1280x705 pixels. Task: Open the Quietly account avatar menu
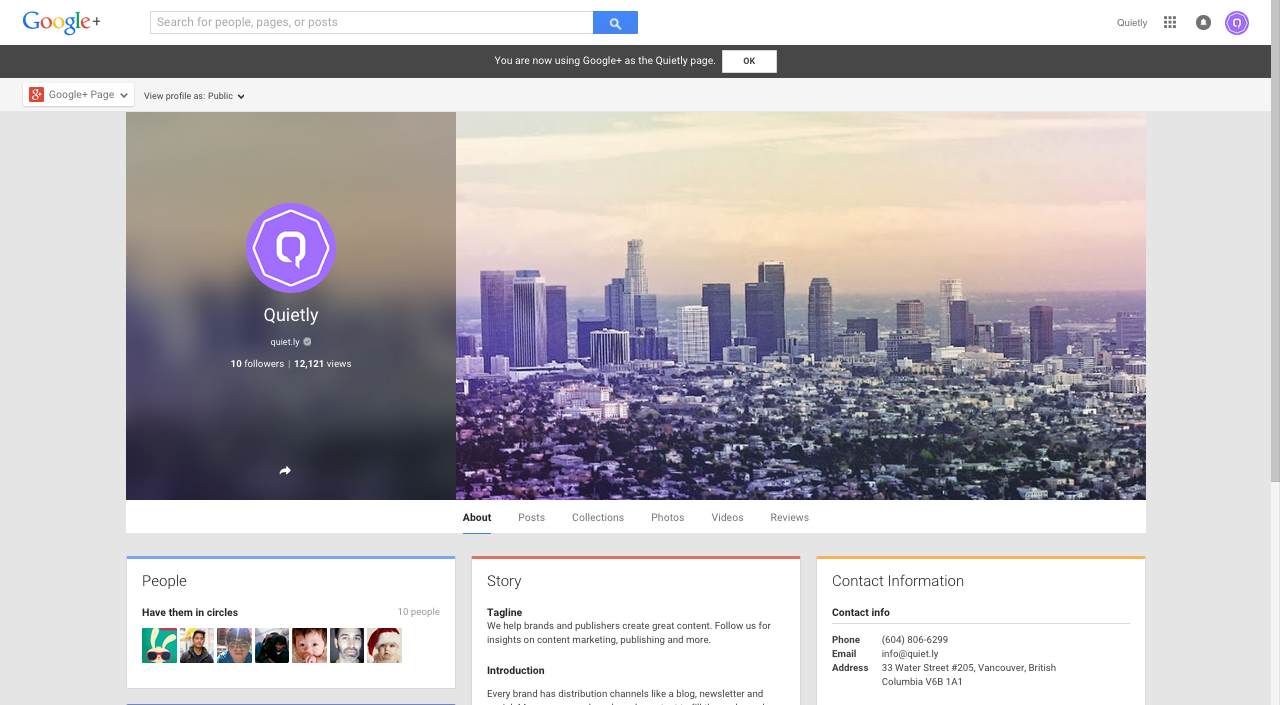[x=1237, y=22]
